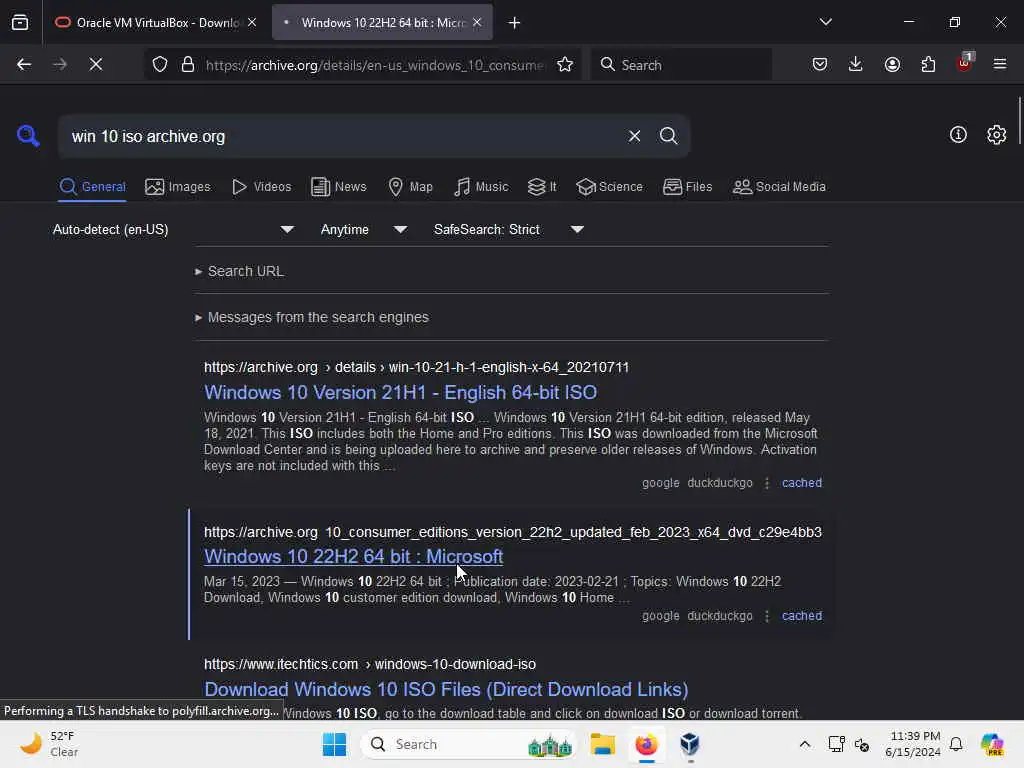Open the Auto-detect language dropdown
This screenshot has width=1024, height=768.
[x=173, y=229]
